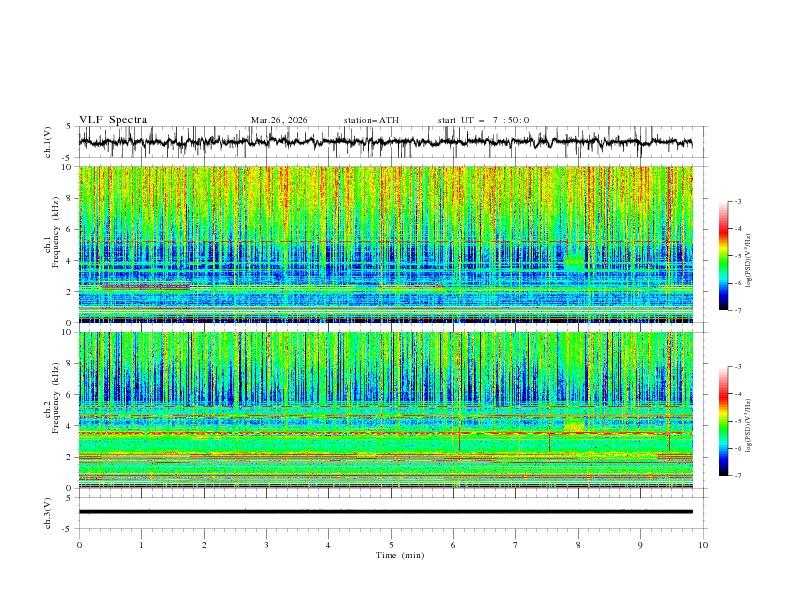Screen dimensions: 792x612
Task: Click inside the ch.2 spectrogram panel
Action: [x=385, y=410]
